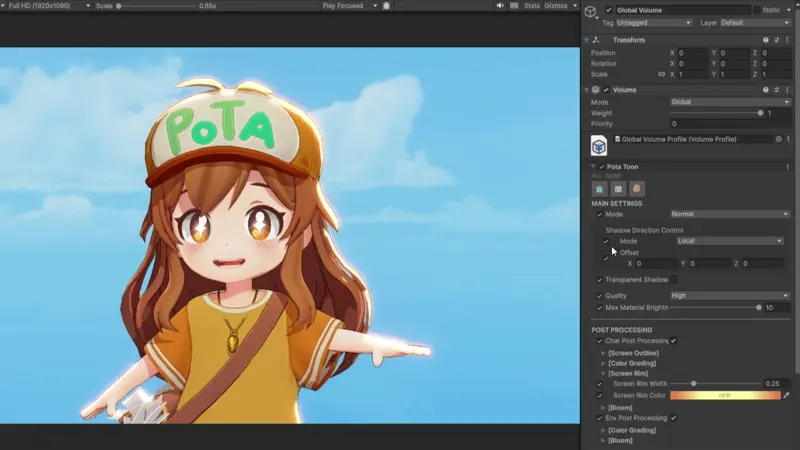Click the Volume Profile asset thumbnail
The width and height of the screenshot is (800, 450).
(598, 146)
